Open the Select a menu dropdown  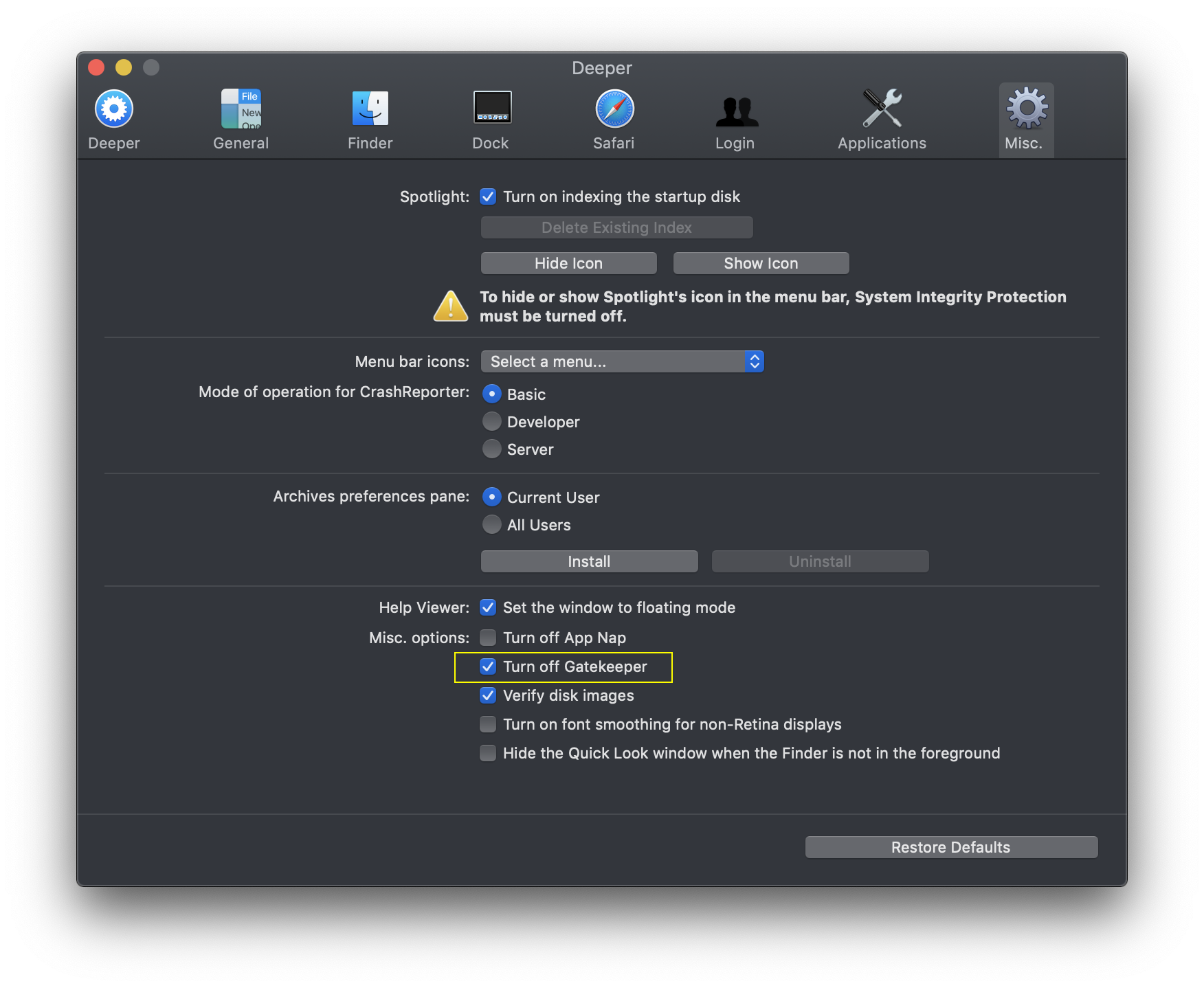pyautogui.click(x=622, y=361)
